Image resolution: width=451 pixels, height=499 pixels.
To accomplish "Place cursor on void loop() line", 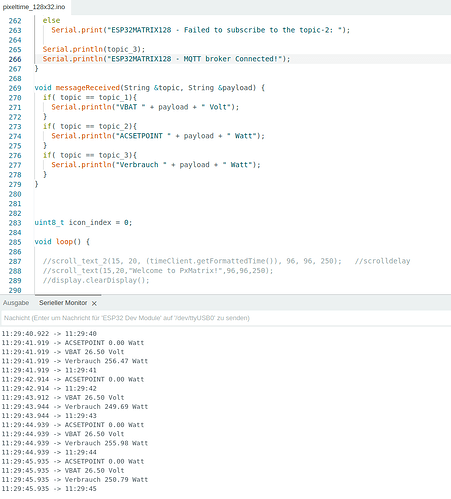I will click(x=62, y=242).
